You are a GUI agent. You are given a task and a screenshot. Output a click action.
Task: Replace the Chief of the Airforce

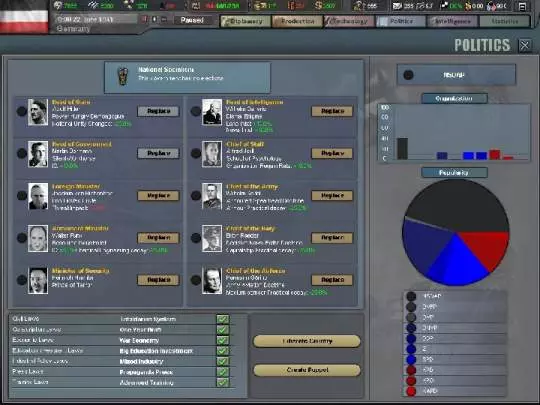pyautogui.click(x=332, y=280)
